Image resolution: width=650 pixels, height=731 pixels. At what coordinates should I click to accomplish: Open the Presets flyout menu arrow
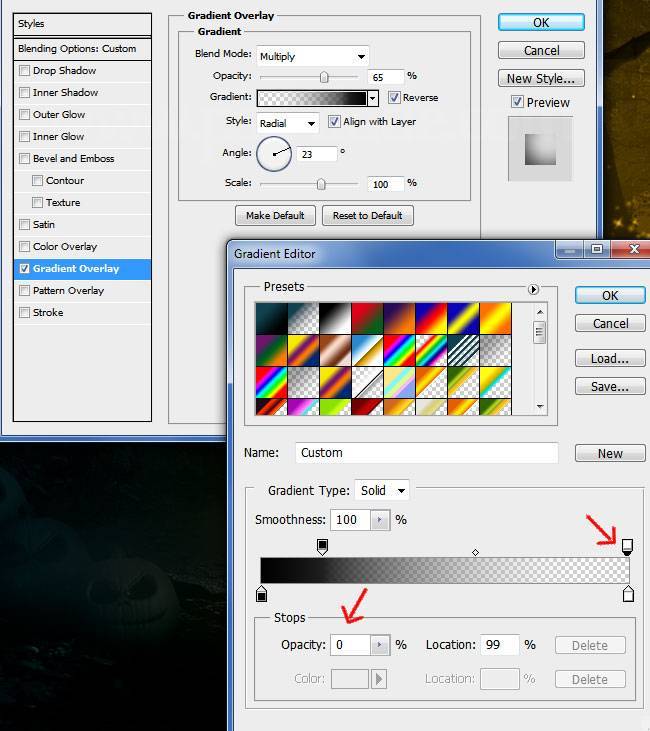[534, 289]
